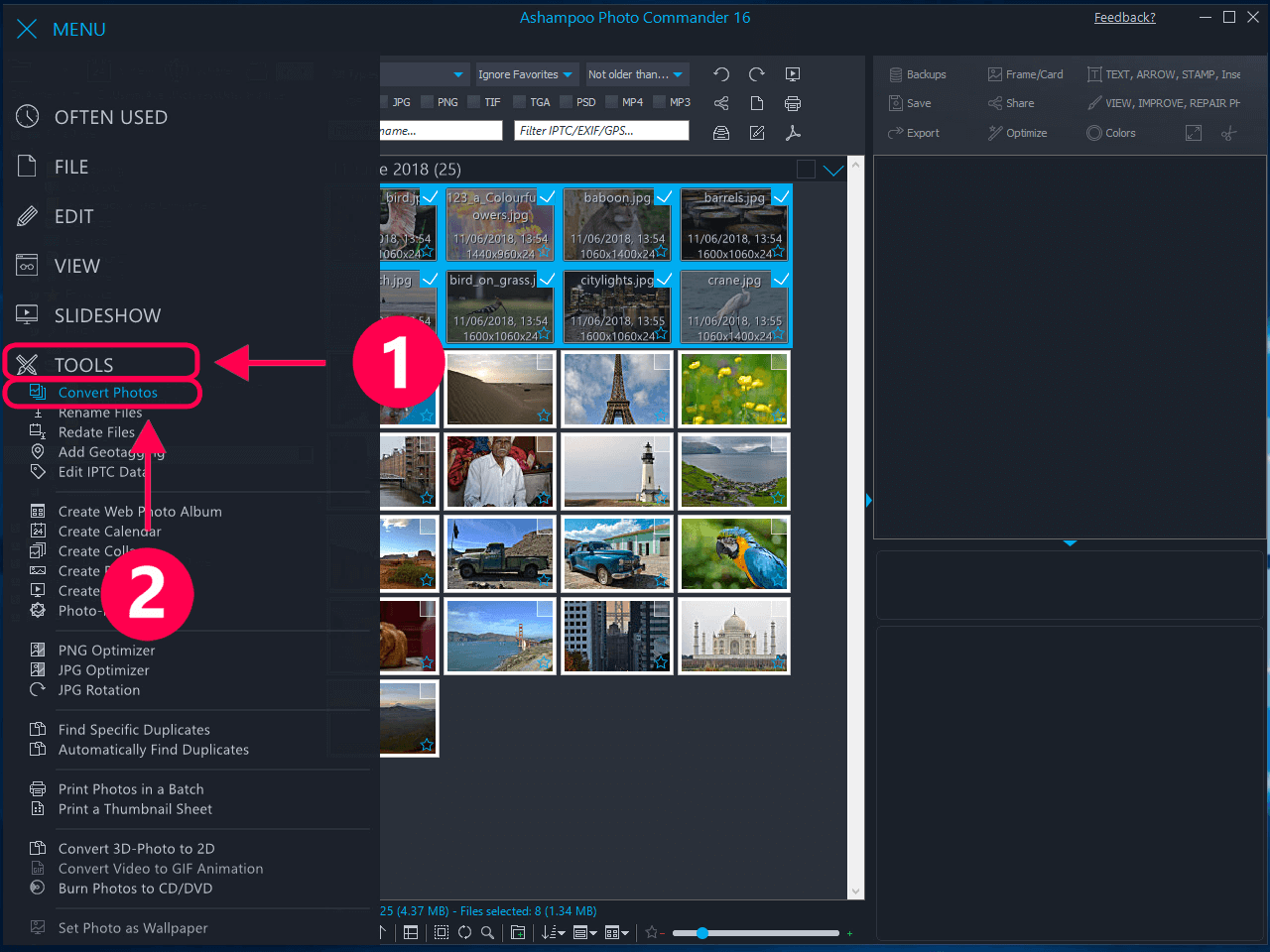This screenshot has width=1270, height=952.
Task: Click the fullscreen expand icon next to Colors
Action: pos(1194,133)
